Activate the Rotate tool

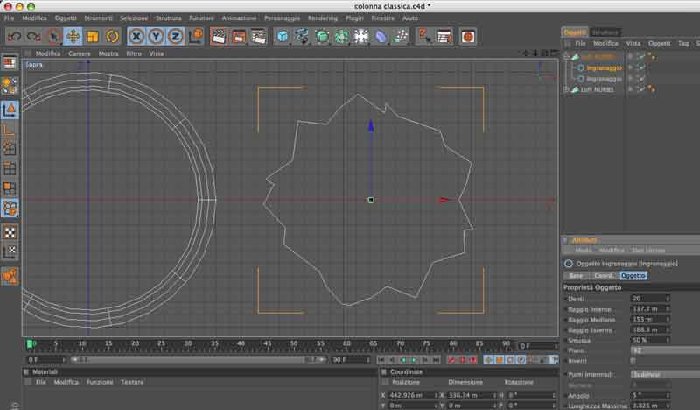pos(112,37)
